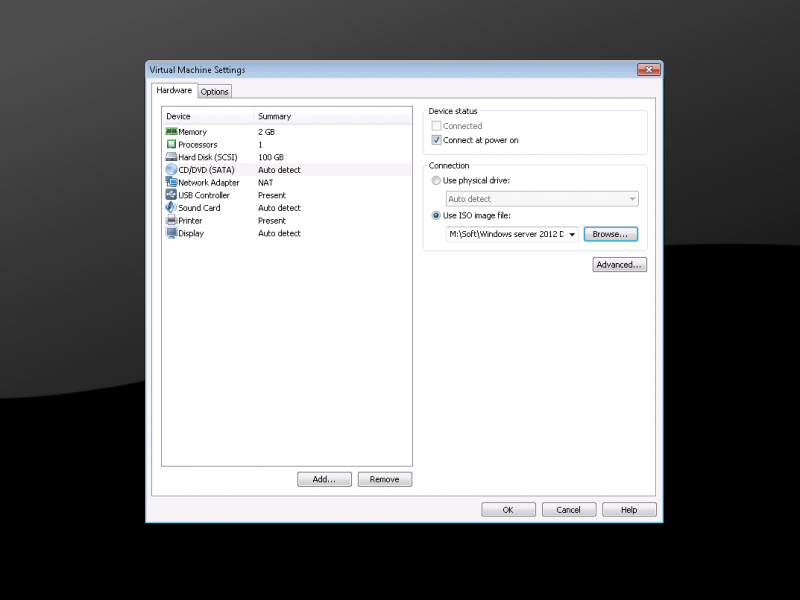This screenshot has width=800, height=600.
Task: Uncheck Connect at power on
Action: point(436,140)
